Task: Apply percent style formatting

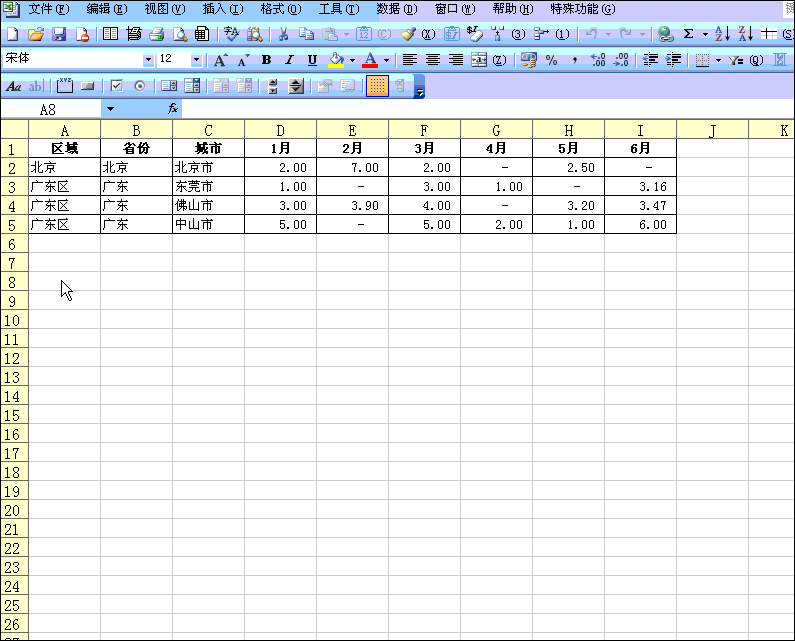Action: click(551, 60)
